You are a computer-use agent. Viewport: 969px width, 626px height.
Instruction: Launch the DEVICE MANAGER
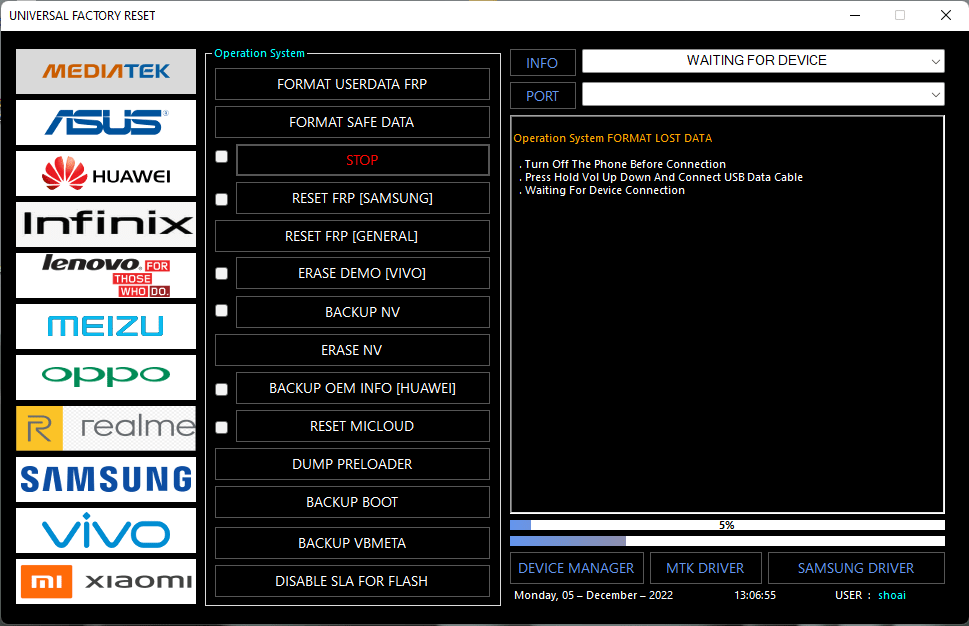(x=576, y=567)
